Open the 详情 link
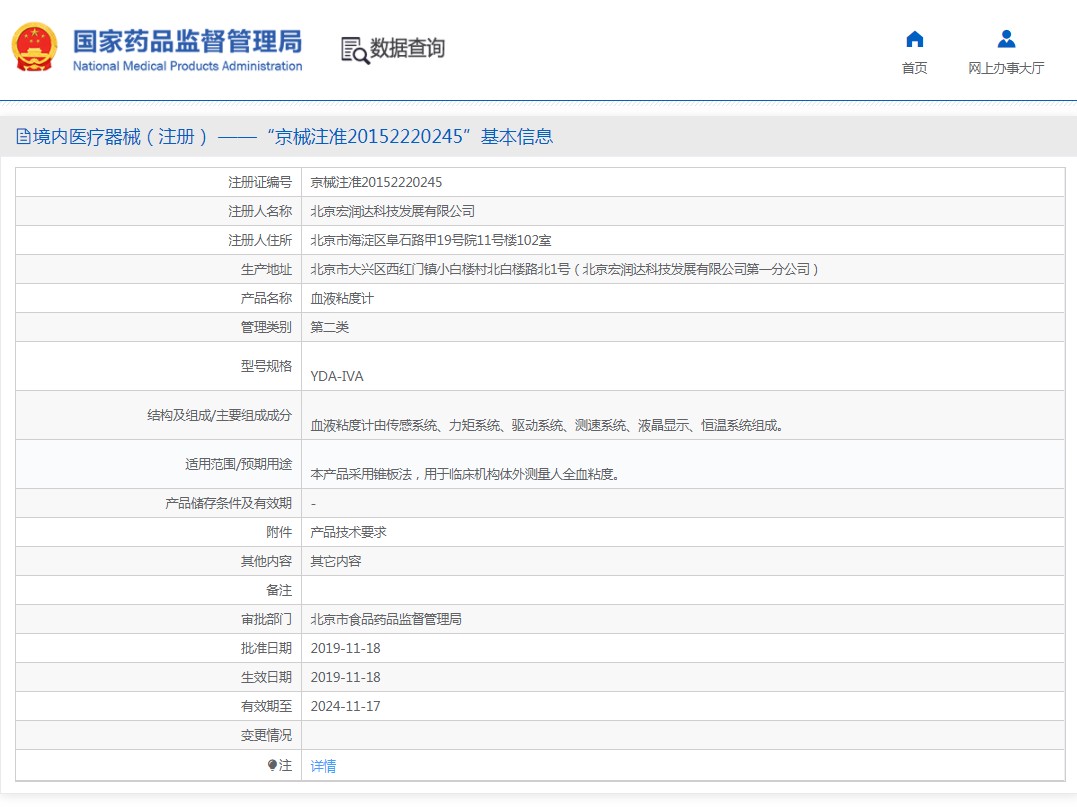The height and width of the screenshot is (809, 1077). [x=323, y=766]
